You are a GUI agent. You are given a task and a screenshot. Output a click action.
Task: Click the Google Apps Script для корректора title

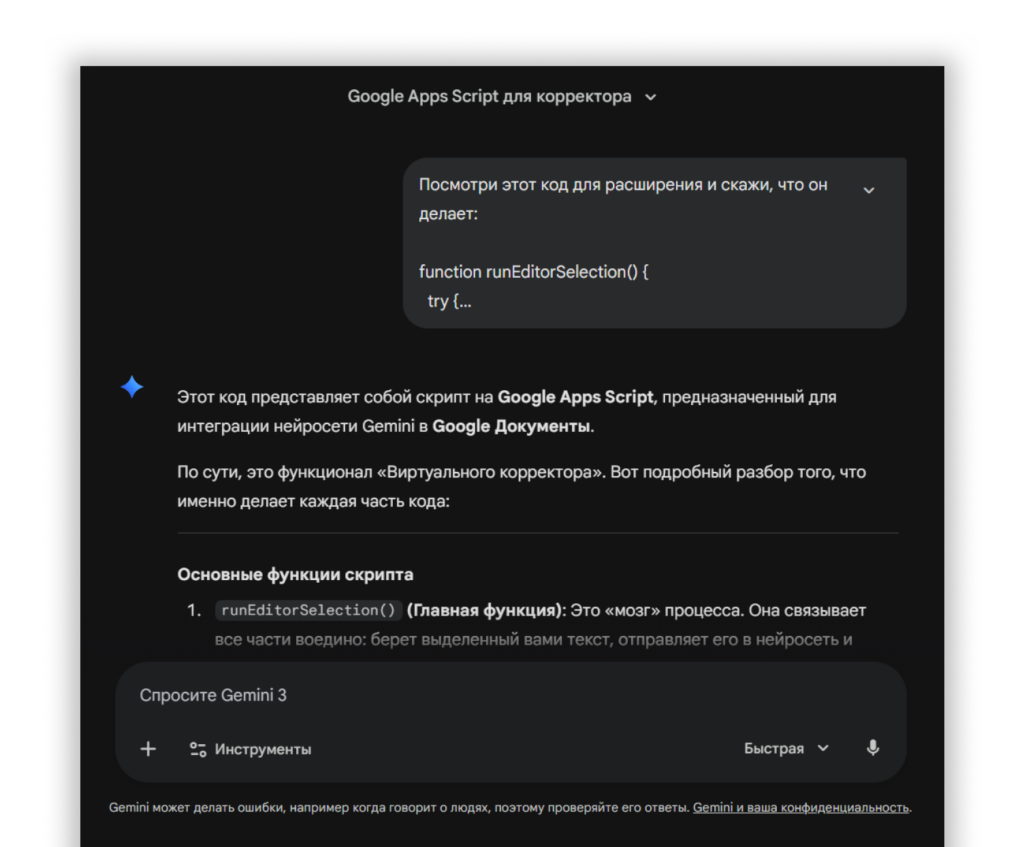click(489, 97)
